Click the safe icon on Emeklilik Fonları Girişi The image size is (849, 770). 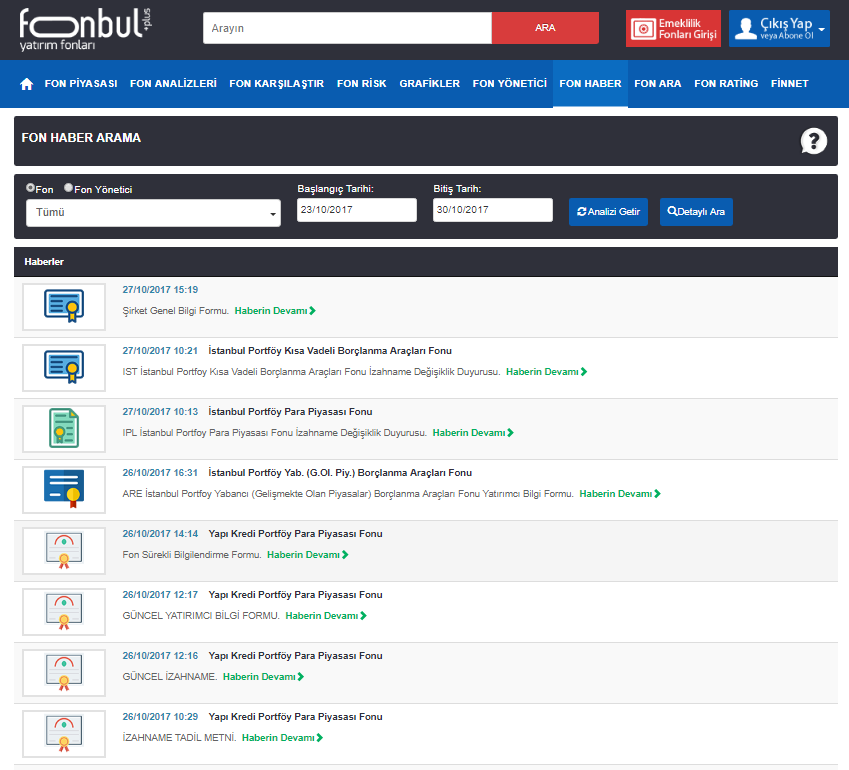pos(644,29)
